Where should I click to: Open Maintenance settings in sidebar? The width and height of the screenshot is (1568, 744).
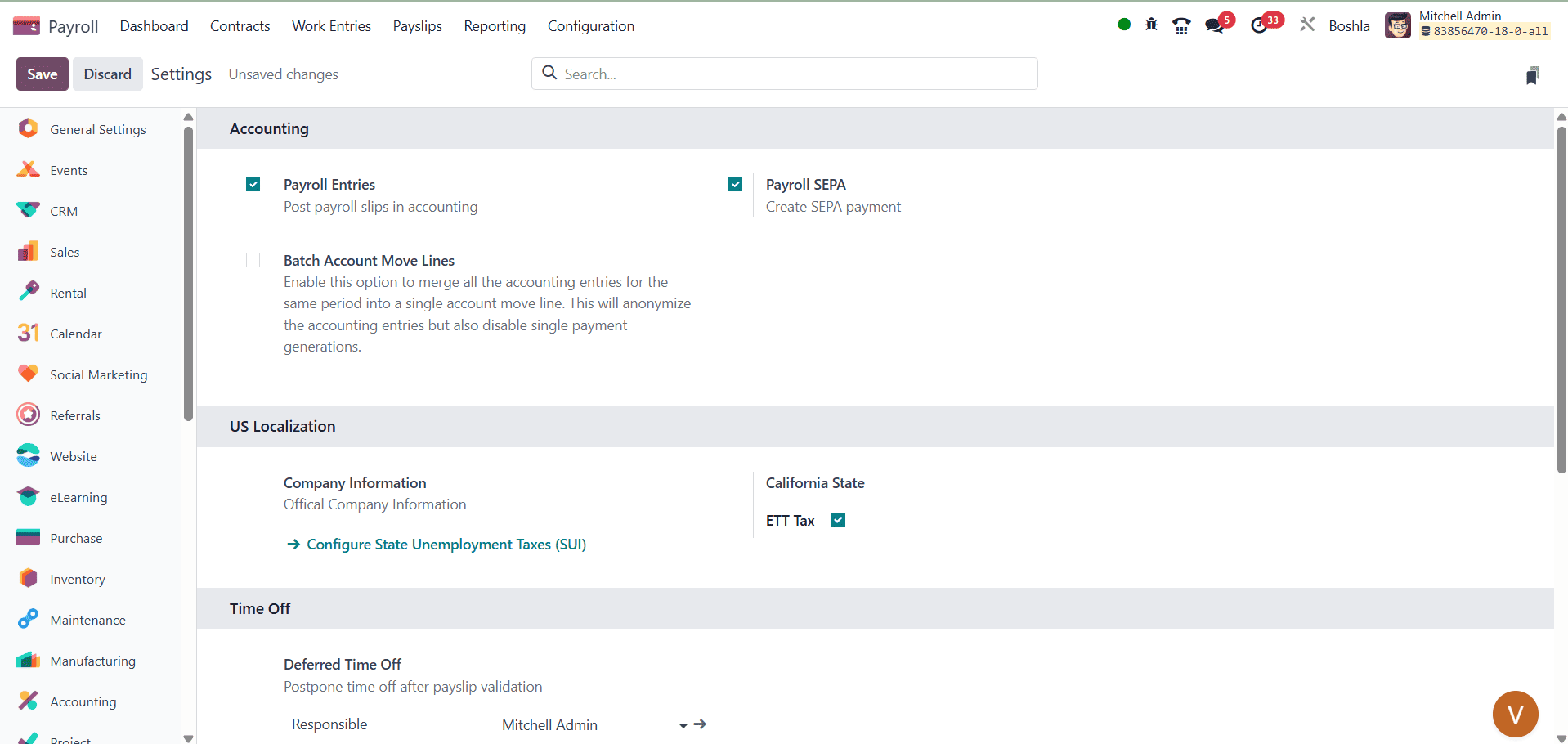pos(90,620)
